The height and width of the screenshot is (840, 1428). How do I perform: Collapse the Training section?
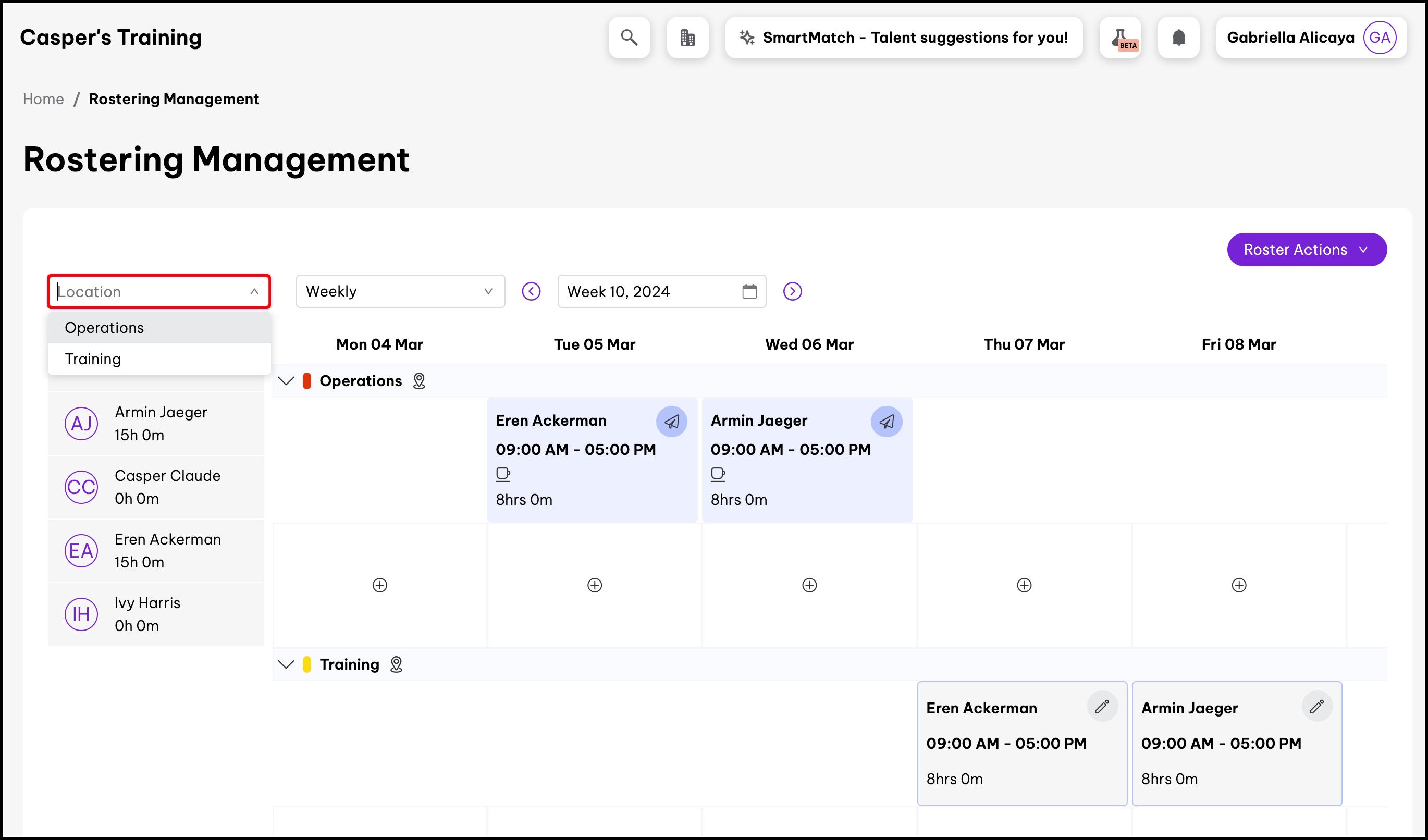click(x=286, y=664)
